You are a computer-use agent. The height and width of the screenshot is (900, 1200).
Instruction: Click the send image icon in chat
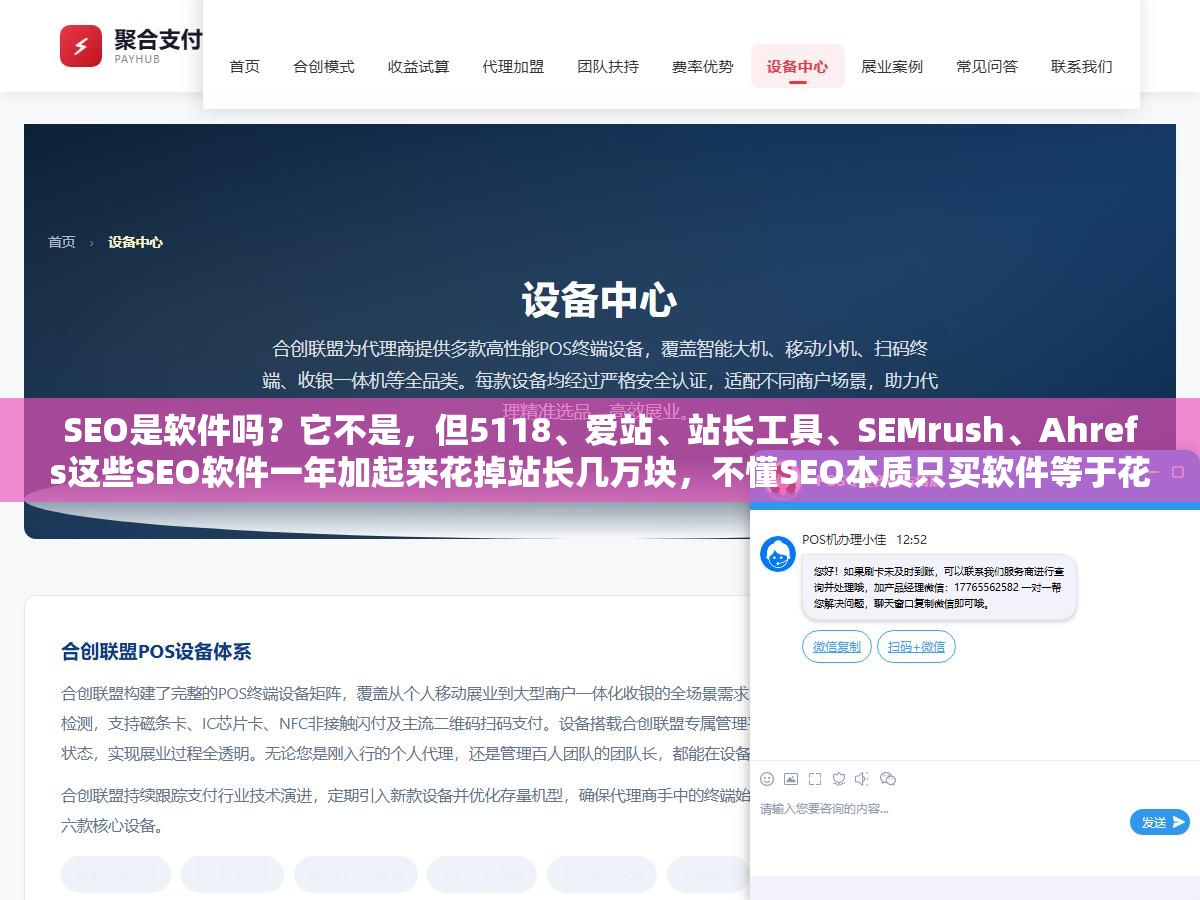point(791,779)
